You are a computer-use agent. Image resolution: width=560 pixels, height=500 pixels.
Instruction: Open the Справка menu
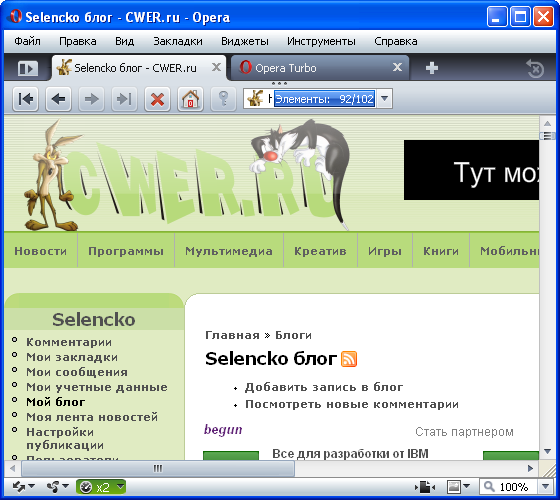tap(396, 41)
